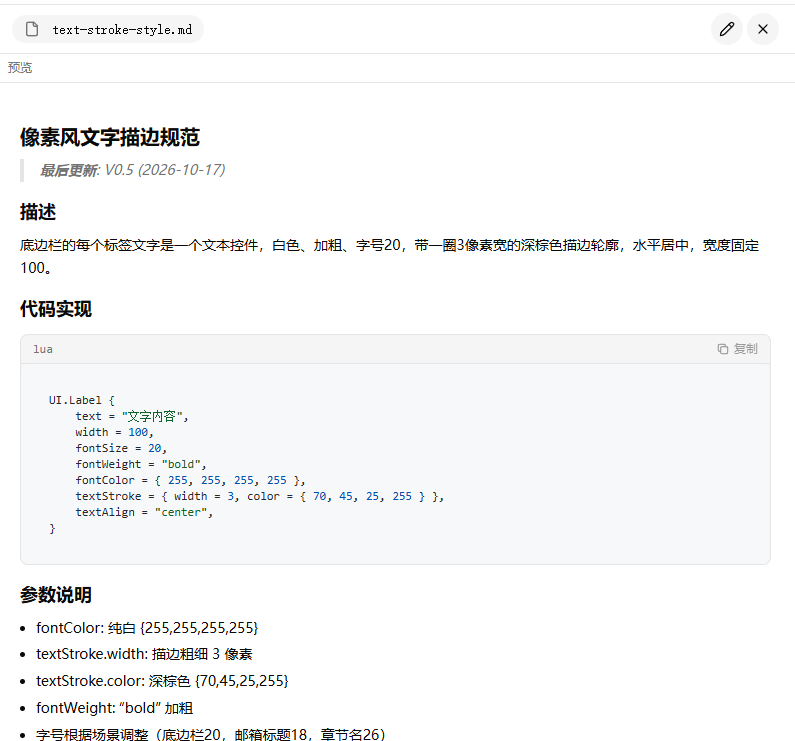Click the copy icon in code block

pos(722,349)
